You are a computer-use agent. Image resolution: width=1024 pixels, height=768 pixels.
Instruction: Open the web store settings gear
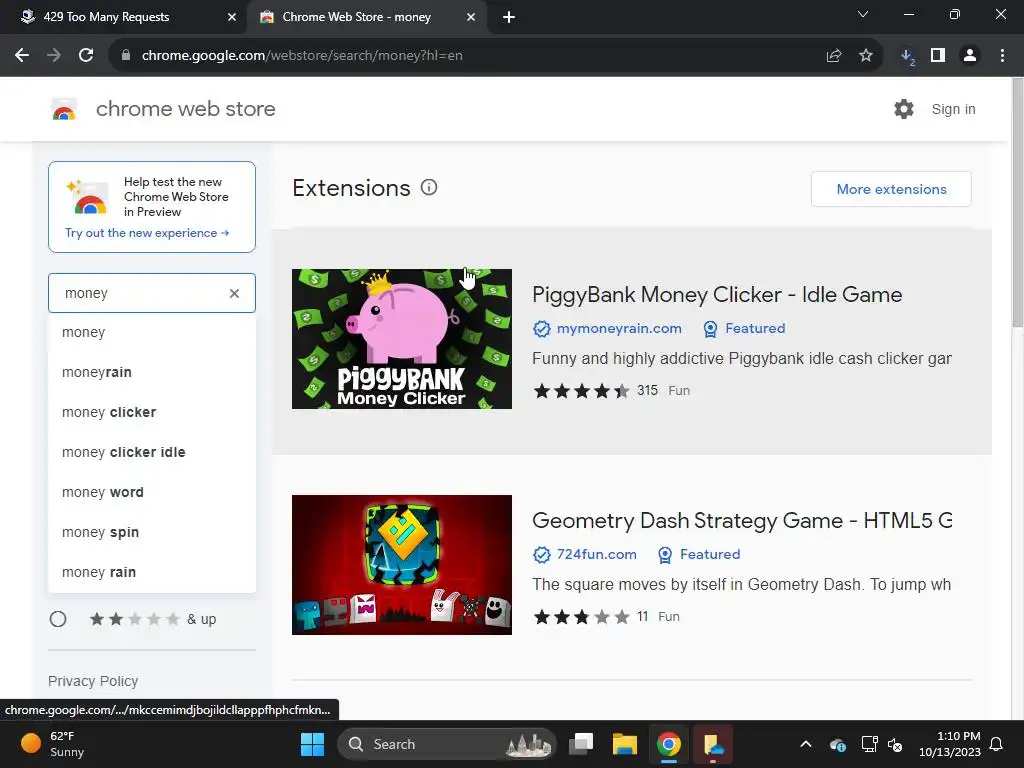coord(904,109)
